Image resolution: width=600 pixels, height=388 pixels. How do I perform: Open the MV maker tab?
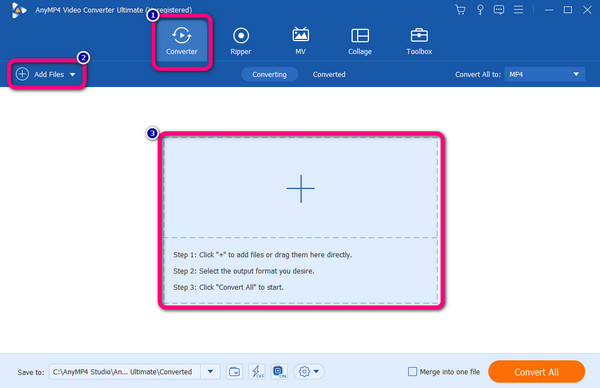pyautogui.click(x=300, y=41)
